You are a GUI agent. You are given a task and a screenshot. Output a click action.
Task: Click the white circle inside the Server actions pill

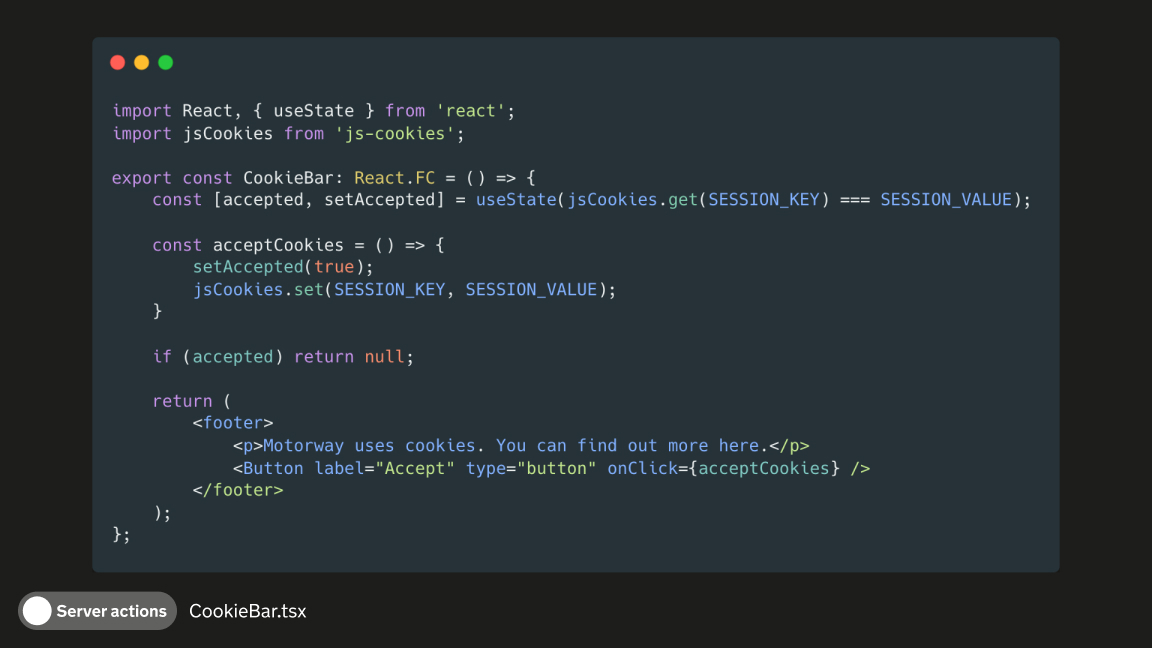click(38, 611)
